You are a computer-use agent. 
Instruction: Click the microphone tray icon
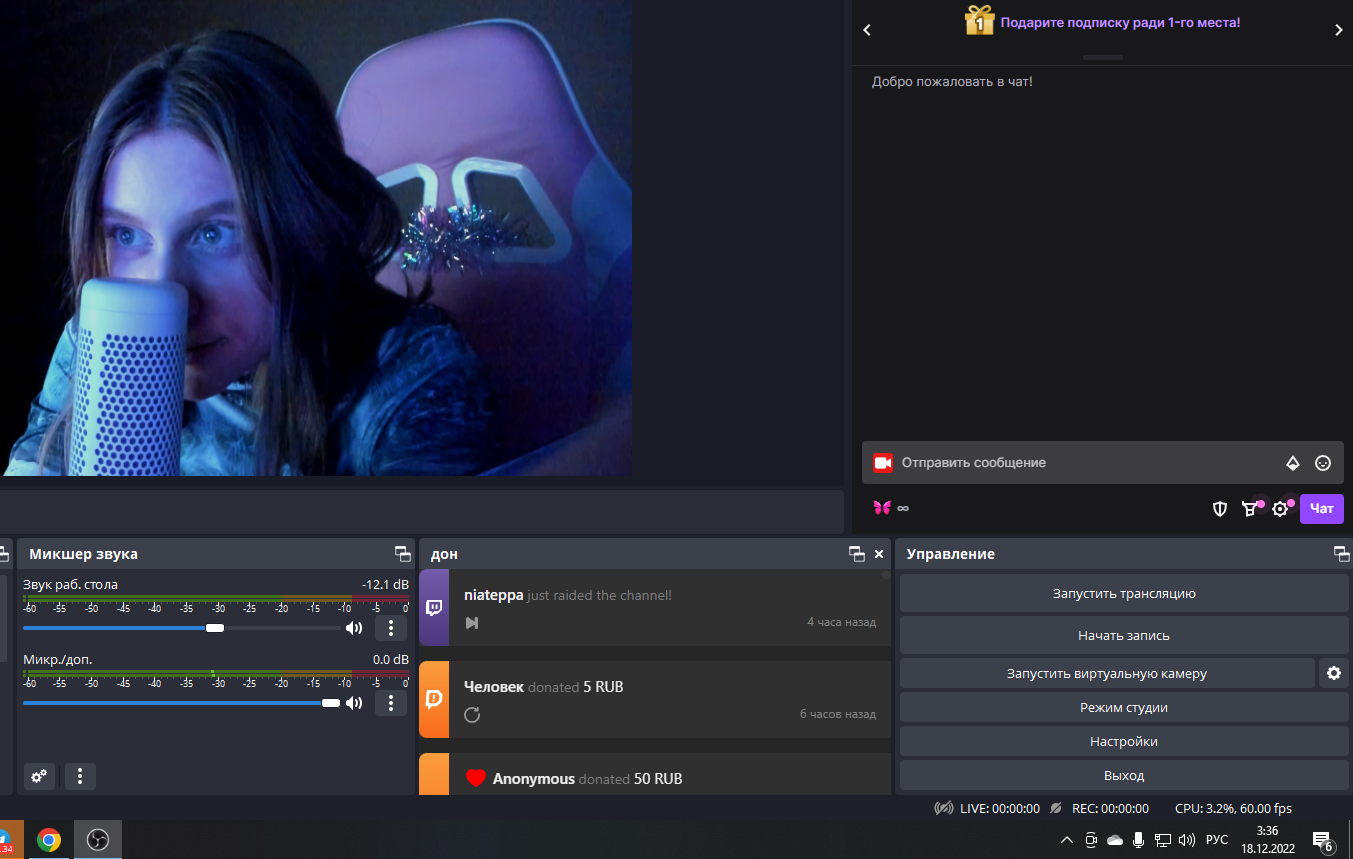pos(1139,840)
